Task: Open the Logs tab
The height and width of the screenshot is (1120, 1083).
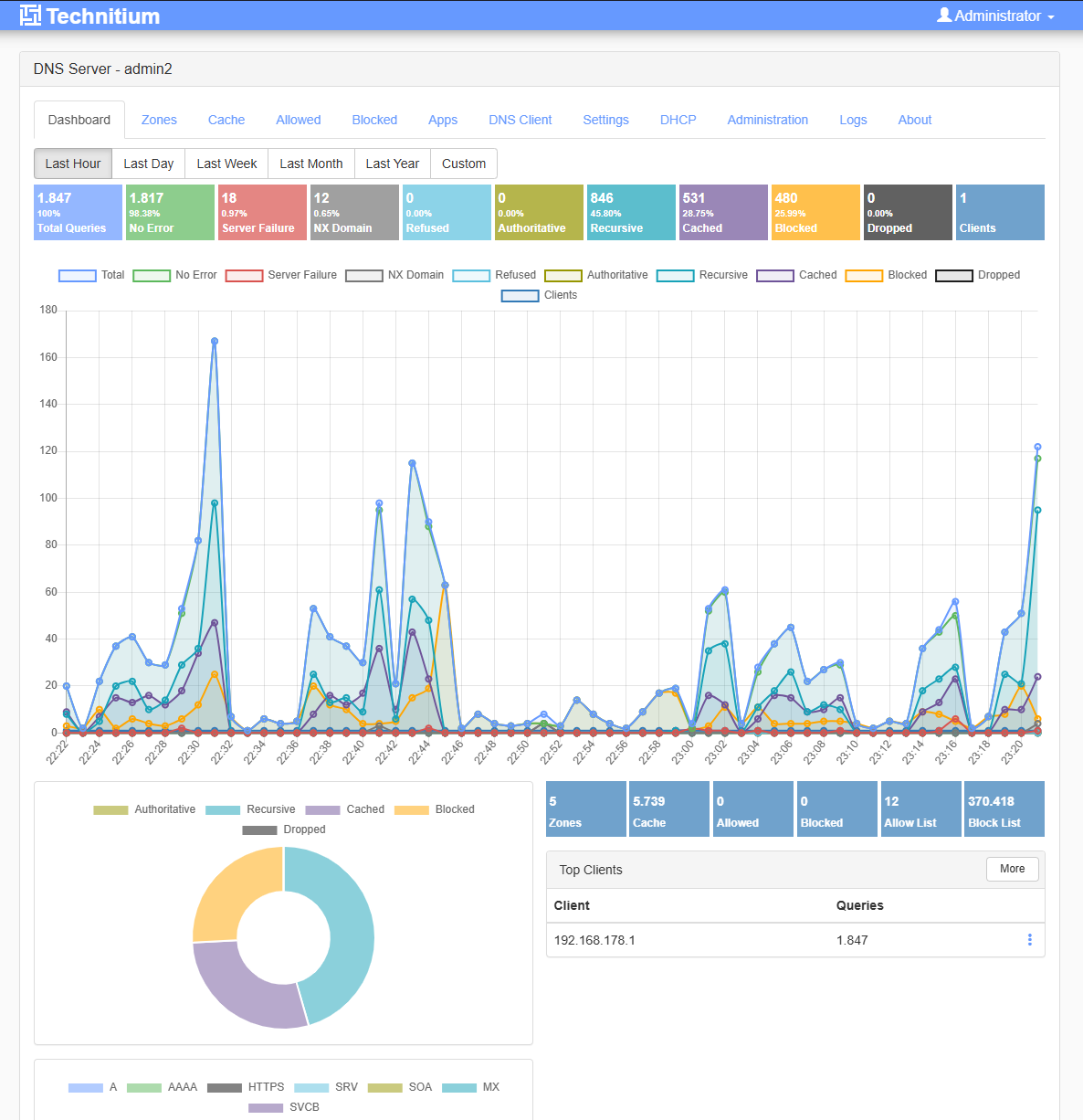Action: pos(853,120)
